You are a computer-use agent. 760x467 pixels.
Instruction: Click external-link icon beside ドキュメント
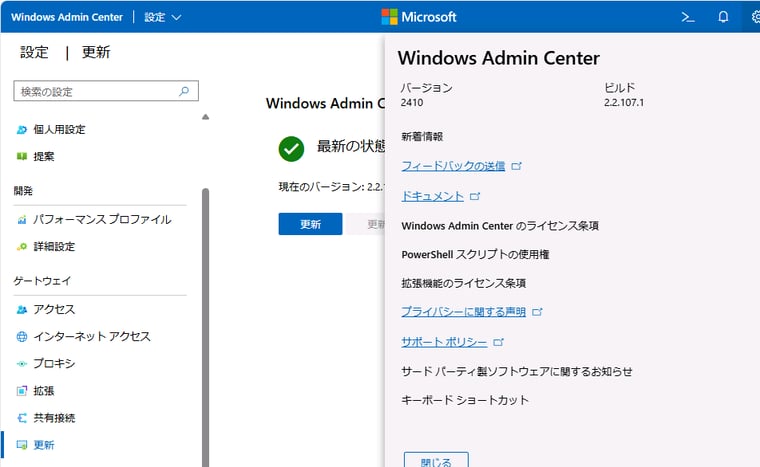coord(475,196)
